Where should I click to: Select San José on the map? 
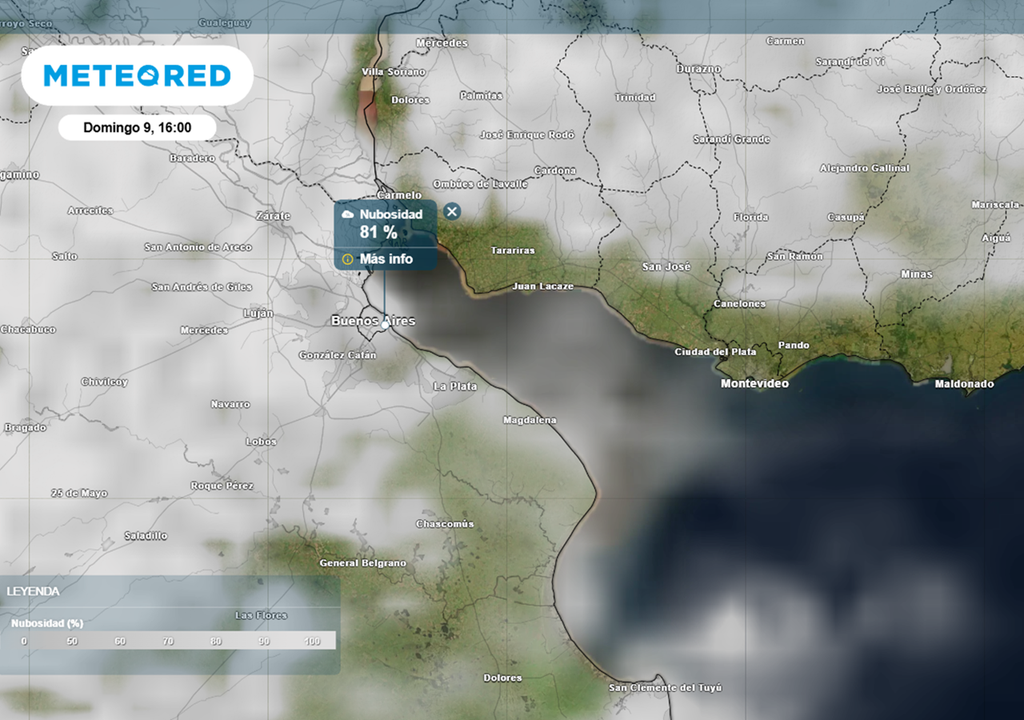pos(666,267)
